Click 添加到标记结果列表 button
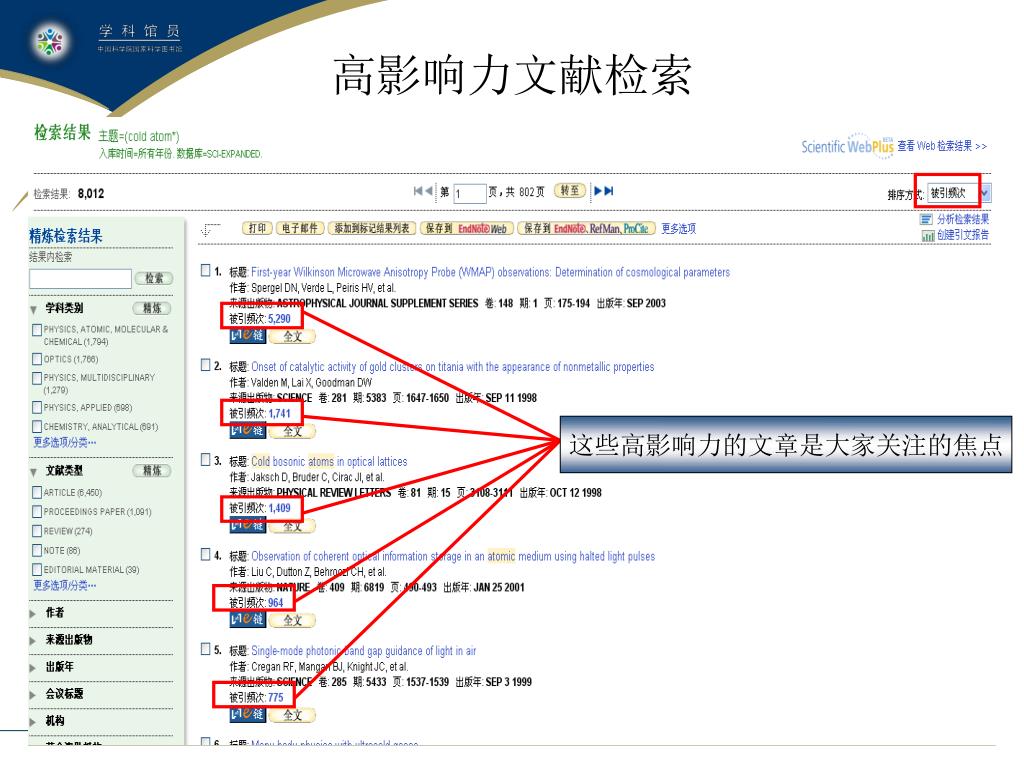Viewport: 1024px width, 768px height. click(372, 228)
